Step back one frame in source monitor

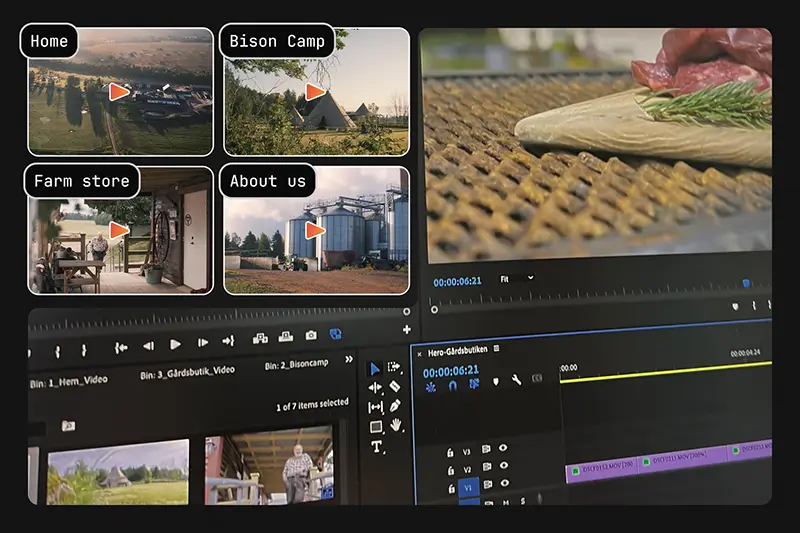coord(148,346)
